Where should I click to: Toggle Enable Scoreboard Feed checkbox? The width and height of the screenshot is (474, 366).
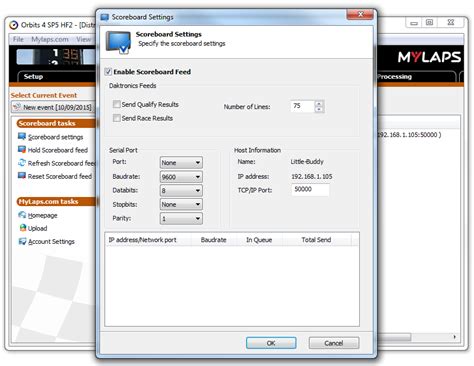point(108,72)
